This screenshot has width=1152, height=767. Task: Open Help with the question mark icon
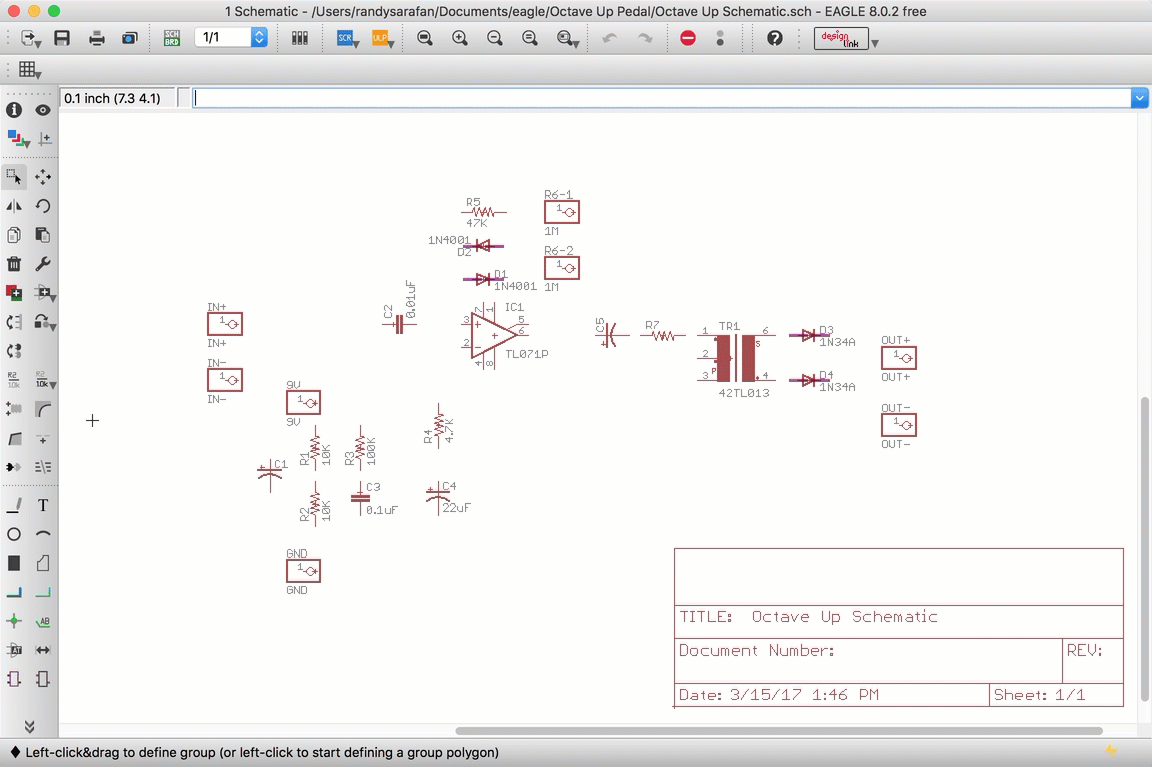(774, 38)
